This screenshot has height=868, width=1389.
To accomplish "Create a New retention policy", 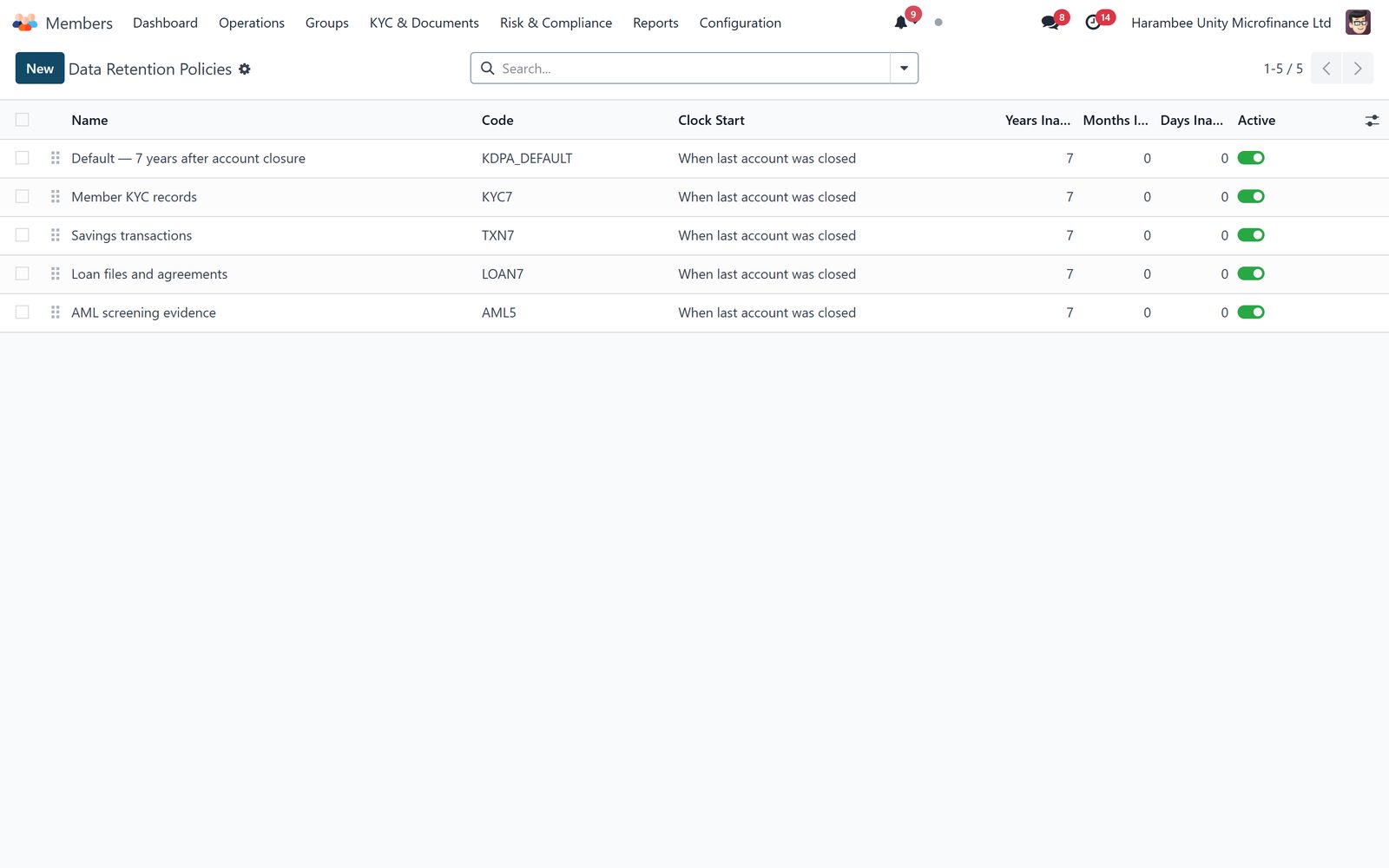I will tap(40, 69).
